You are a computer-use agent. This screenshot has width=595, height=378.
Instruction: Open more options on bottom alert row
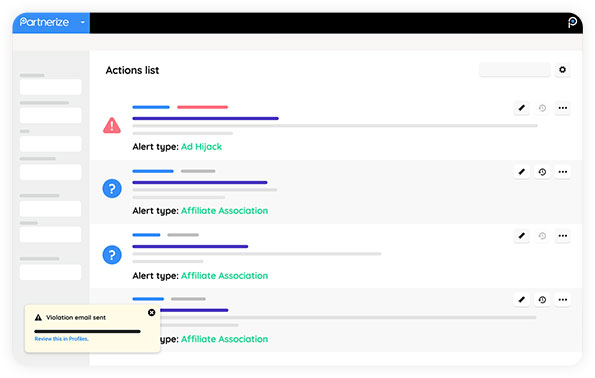563,300
